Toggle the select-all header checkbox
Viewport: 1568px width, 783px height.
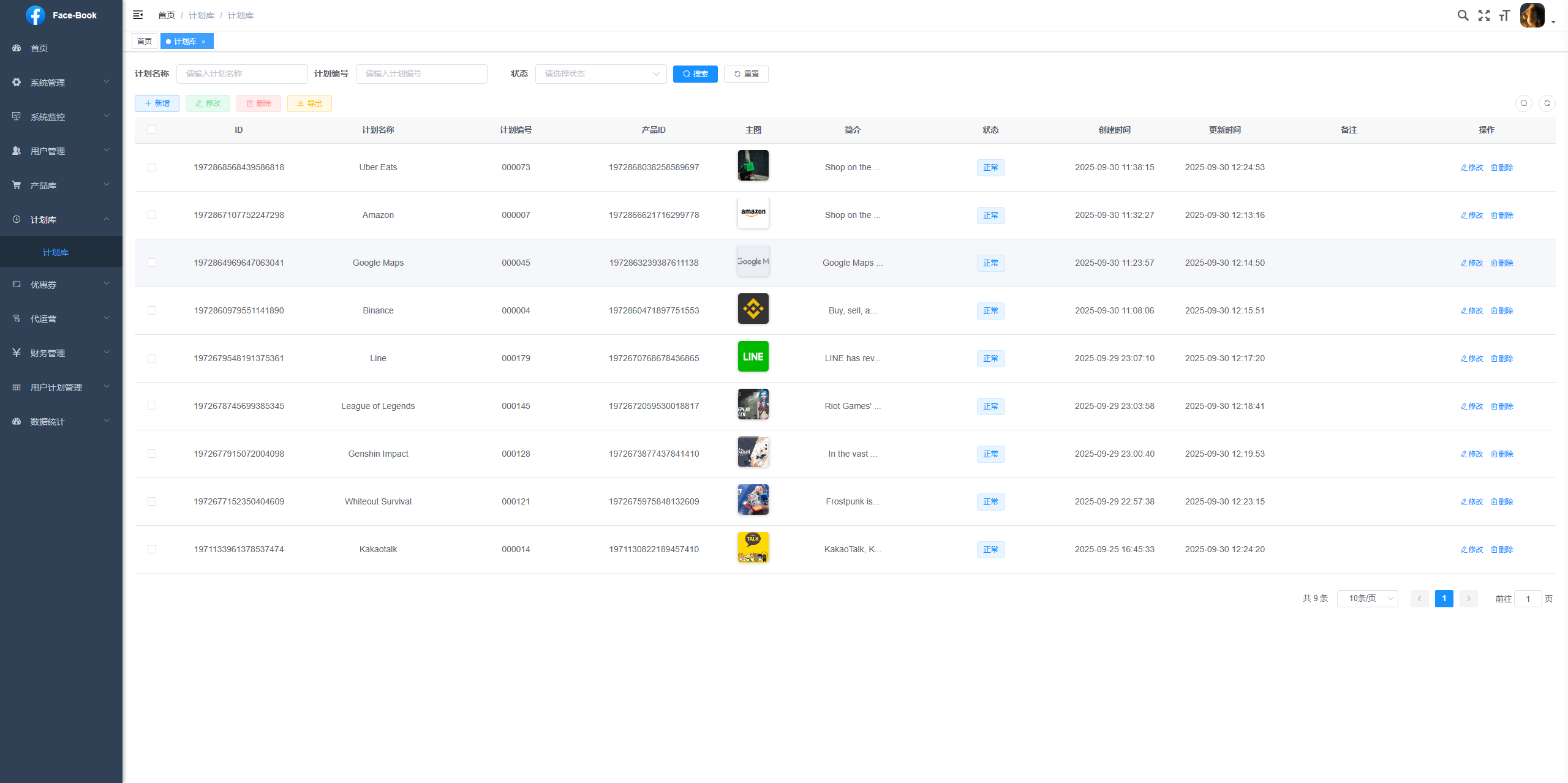pos(152,130)
